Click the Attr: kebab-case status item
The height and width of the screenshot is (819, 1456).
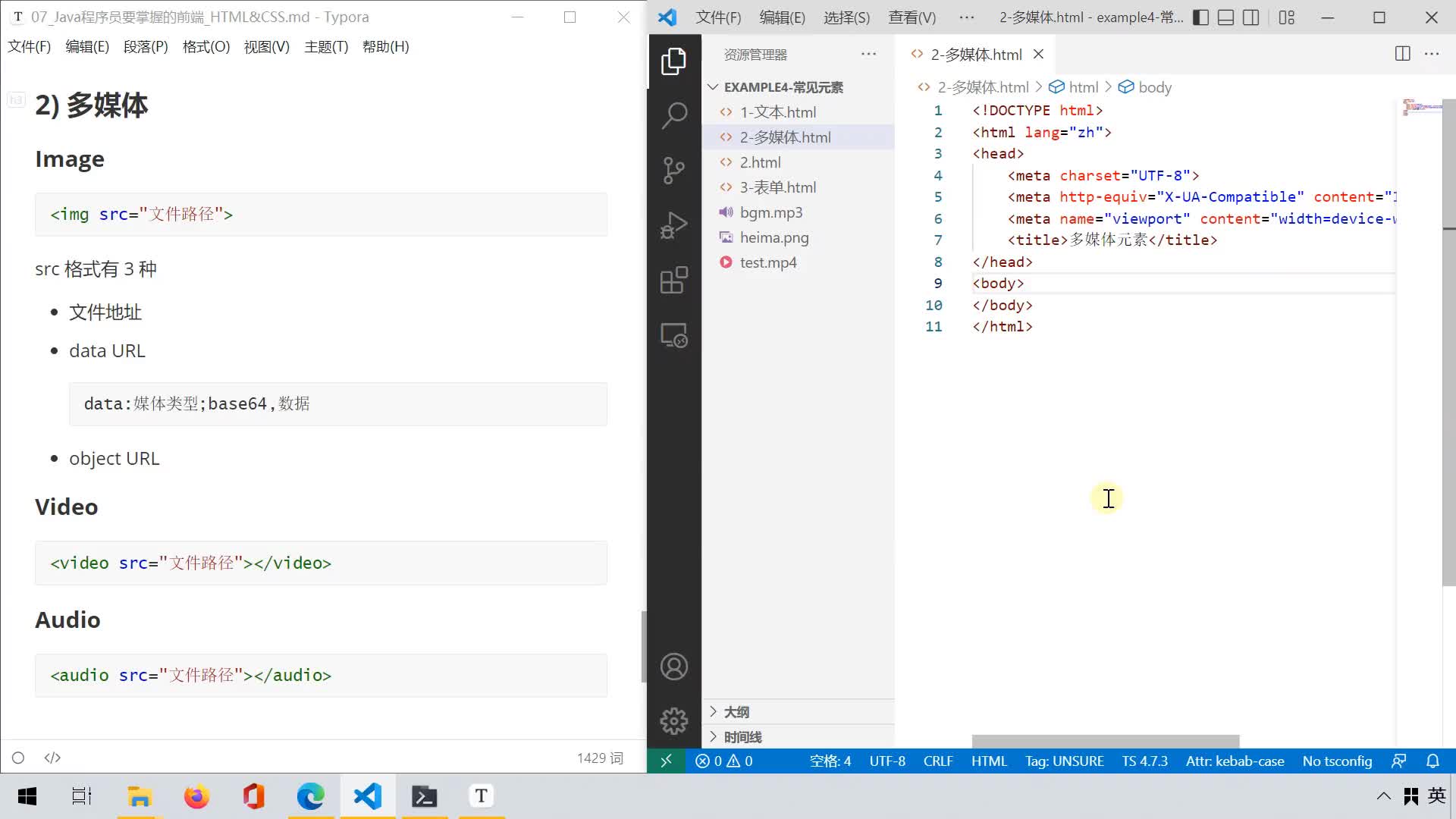1235,761
